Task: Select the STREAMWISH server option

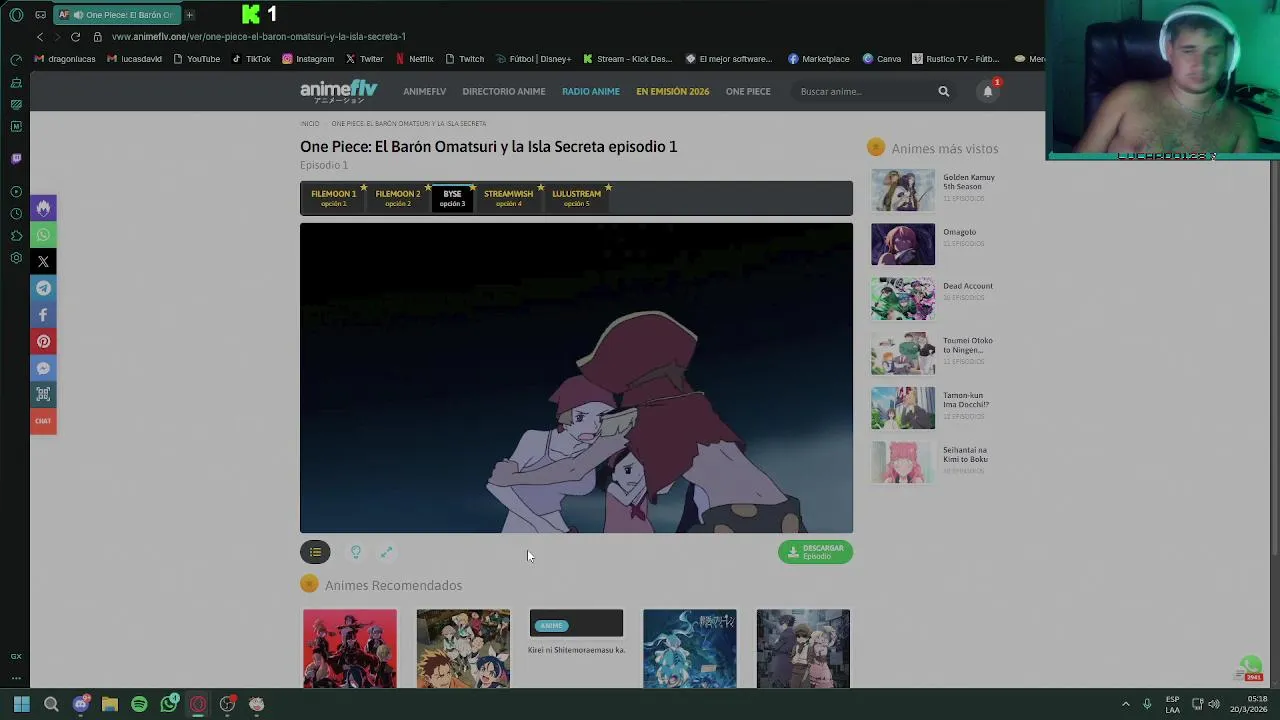Action: [x=508, y=198]
